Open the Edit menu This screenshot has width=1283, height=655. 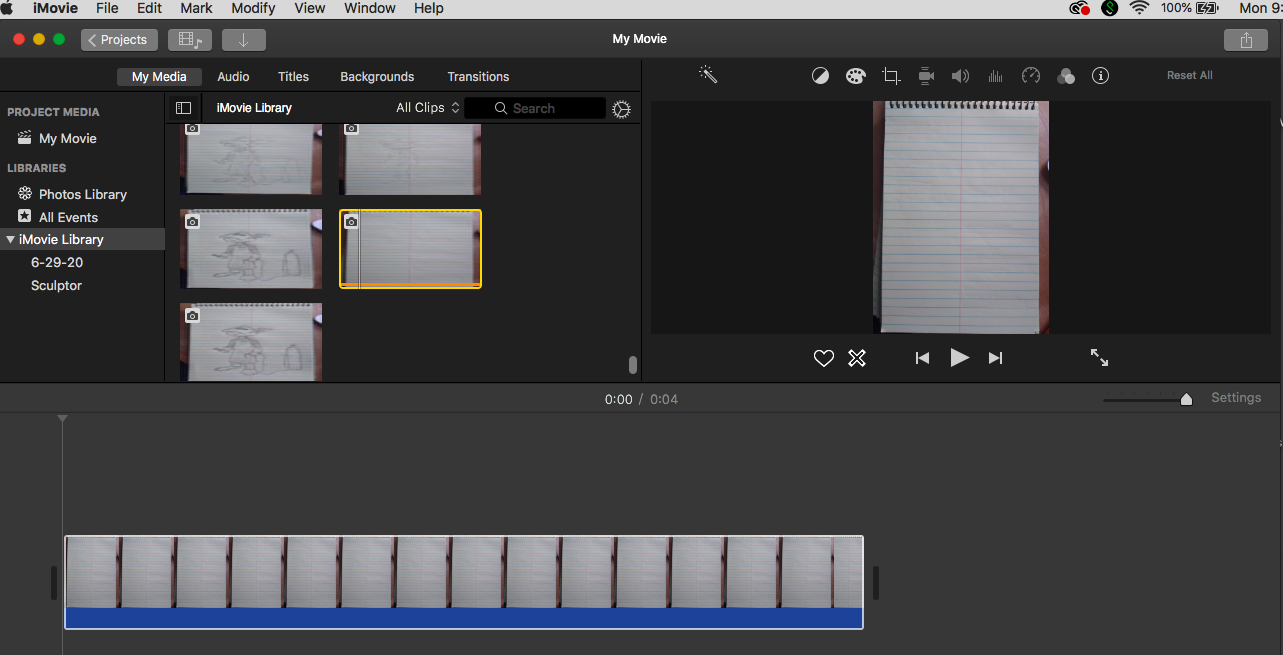pos(149,8)
